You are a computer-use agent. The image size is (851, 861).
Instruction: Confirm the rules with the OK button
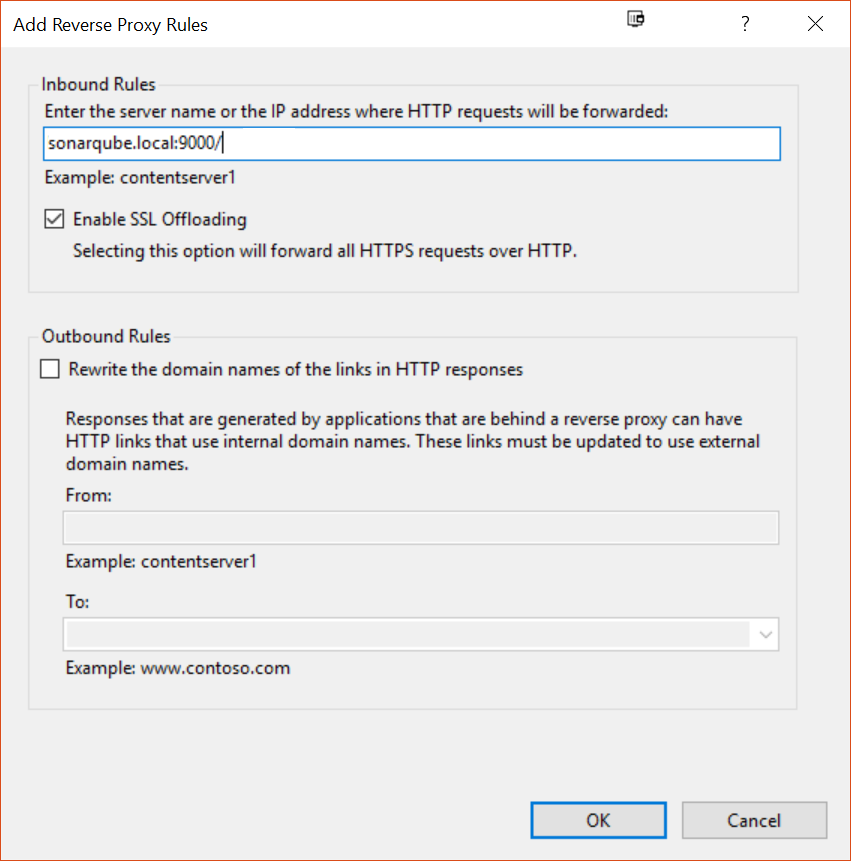[598, 820]
